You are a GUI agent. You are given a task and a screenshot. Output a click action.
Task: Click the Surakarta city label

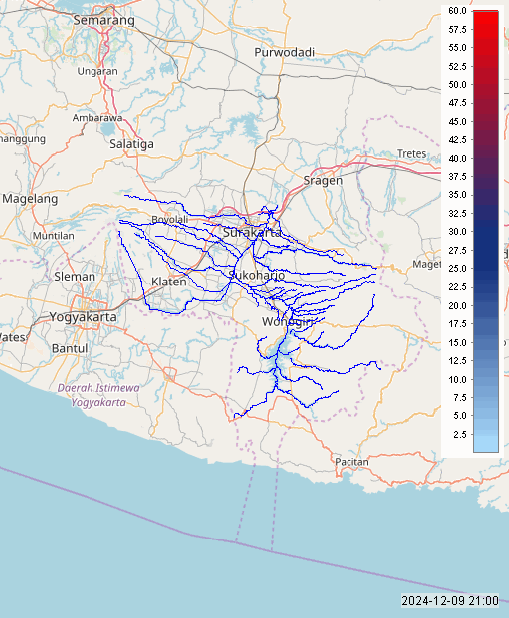click(252, 233)
